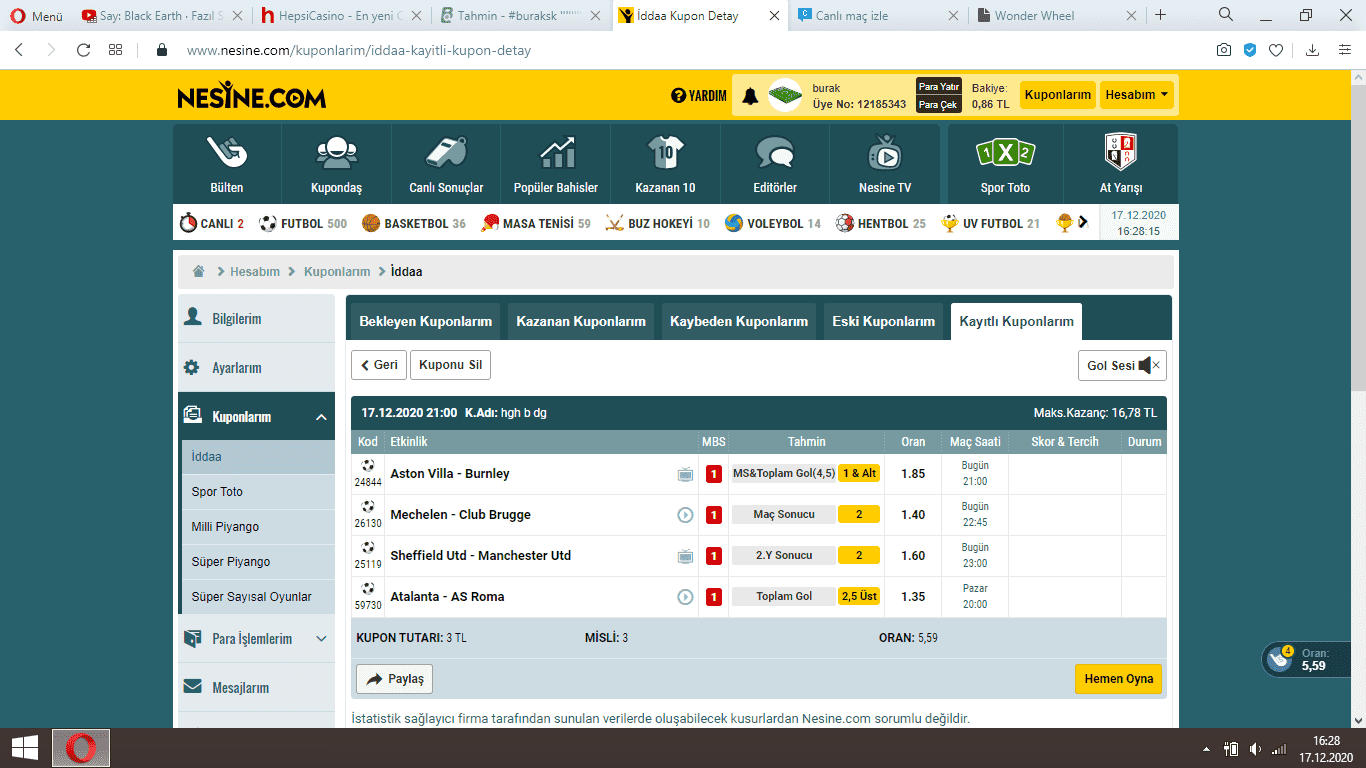Click taskbar volume speaker icon
This screenshot has width=1366, height=768.
(1255, 748)
